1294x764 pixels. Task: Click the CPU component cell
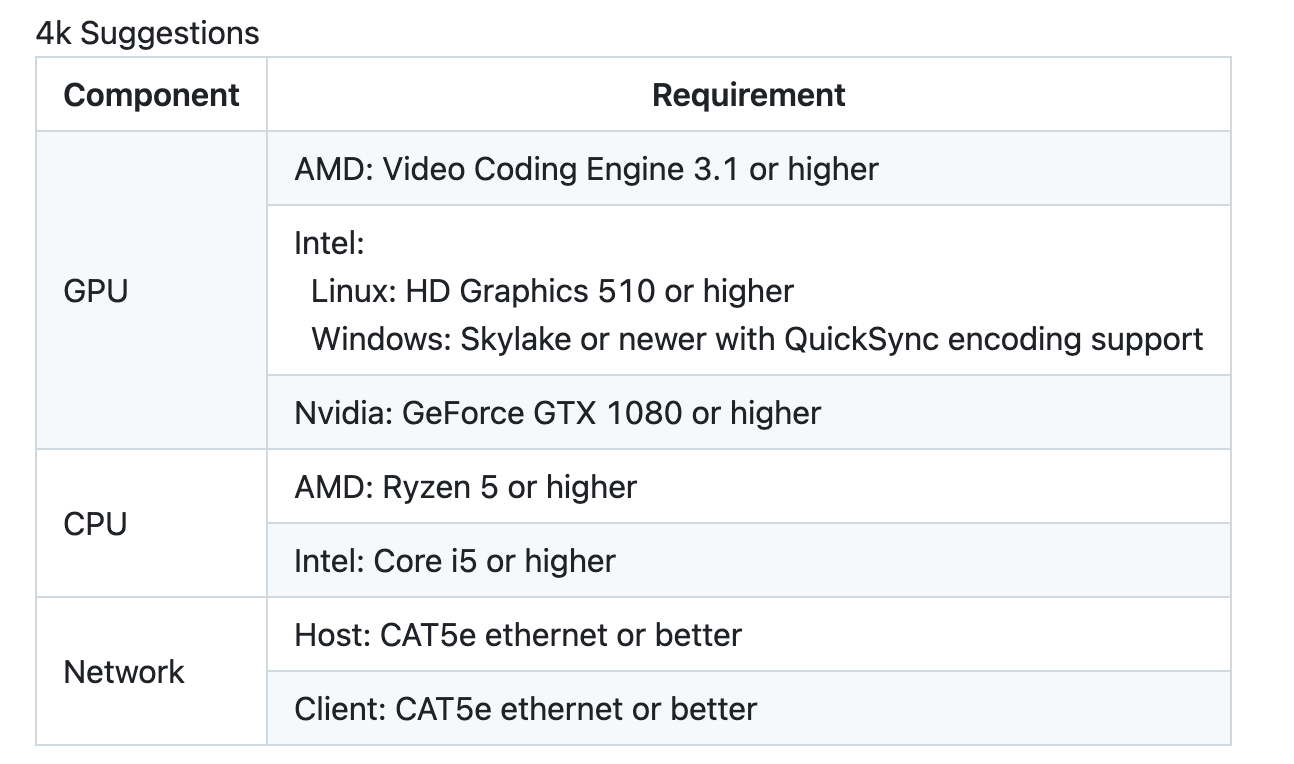point(152,523)
